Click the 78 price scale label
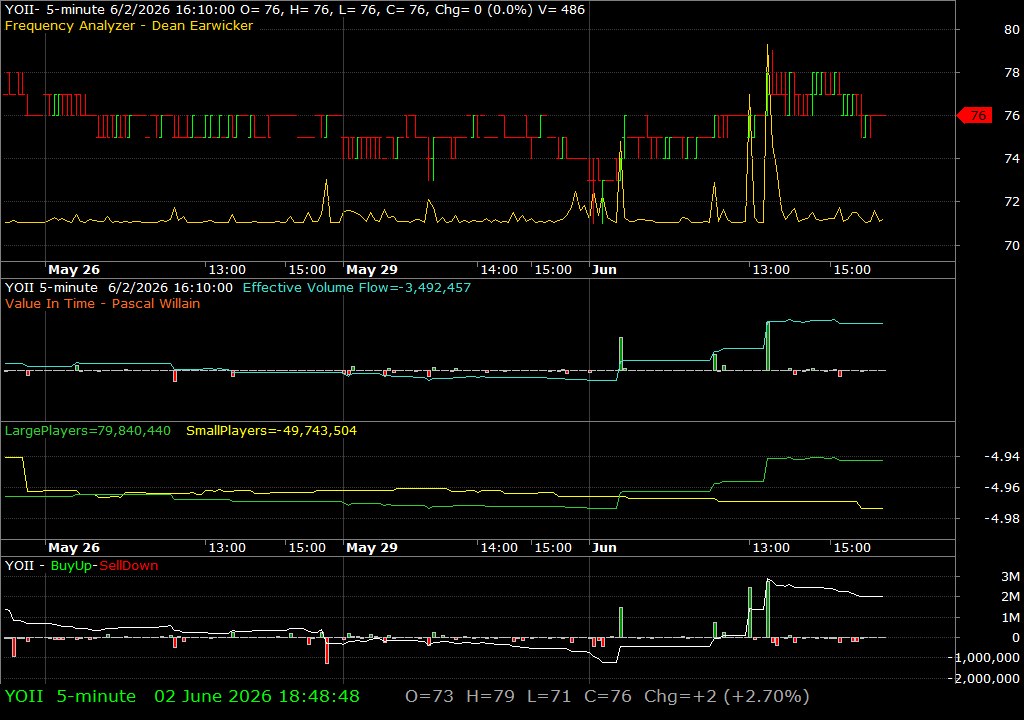Screen dimensions: 1024x720 (1012, 73)
